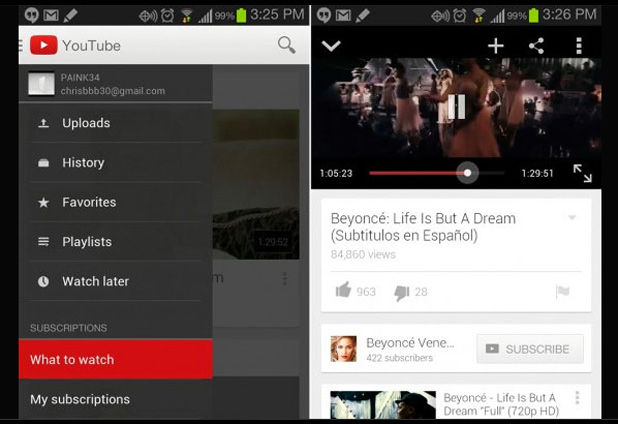Tap the History icon

[x=43, y=163]
